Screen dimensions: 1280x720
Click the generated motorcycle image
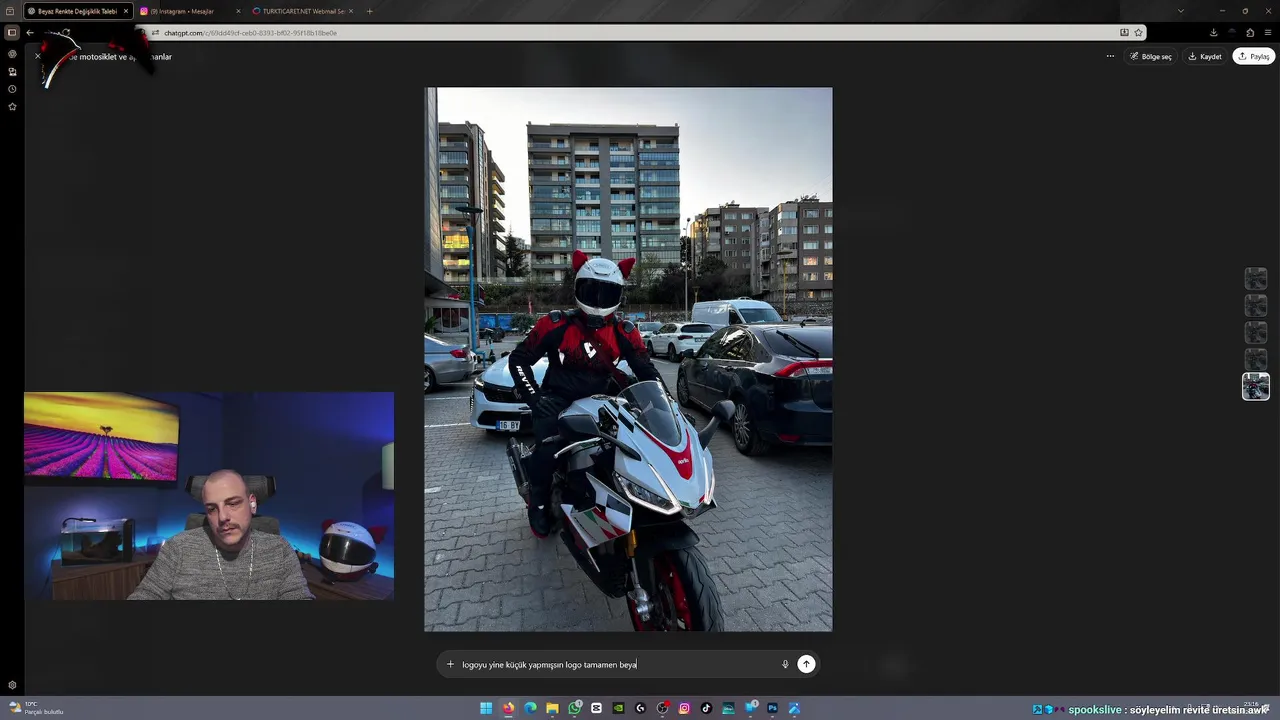point(628,359)
